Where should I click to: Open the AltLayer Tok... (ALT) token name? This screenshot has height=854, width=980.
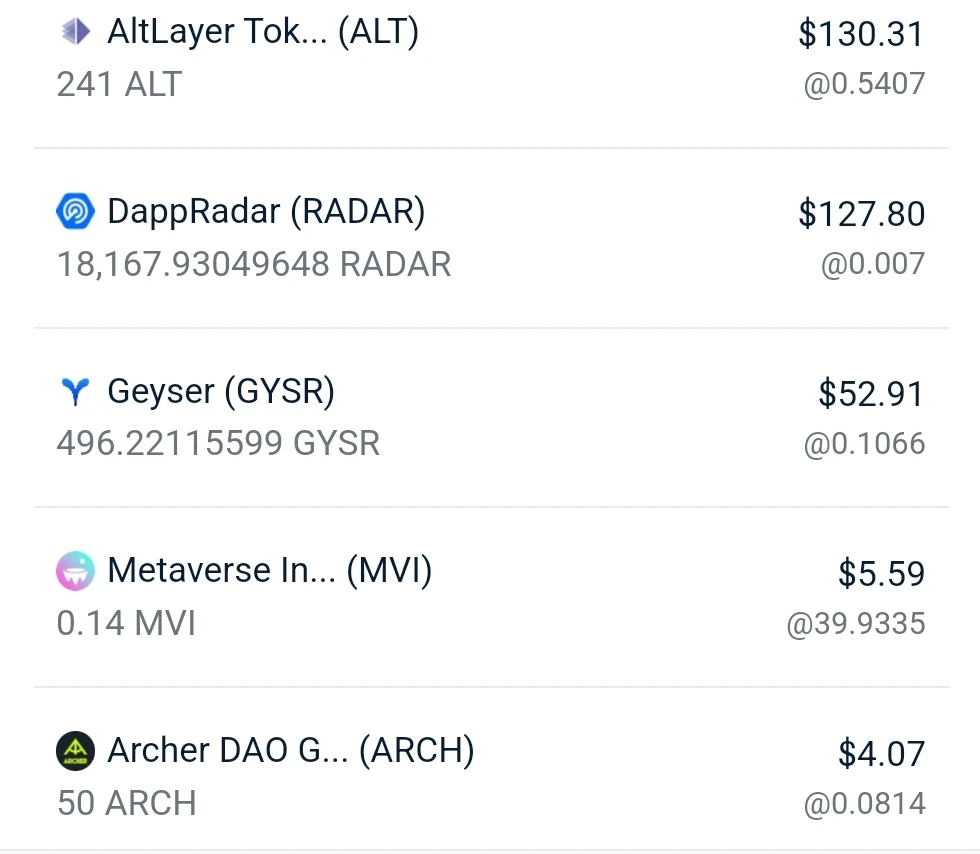coord(263,32)
